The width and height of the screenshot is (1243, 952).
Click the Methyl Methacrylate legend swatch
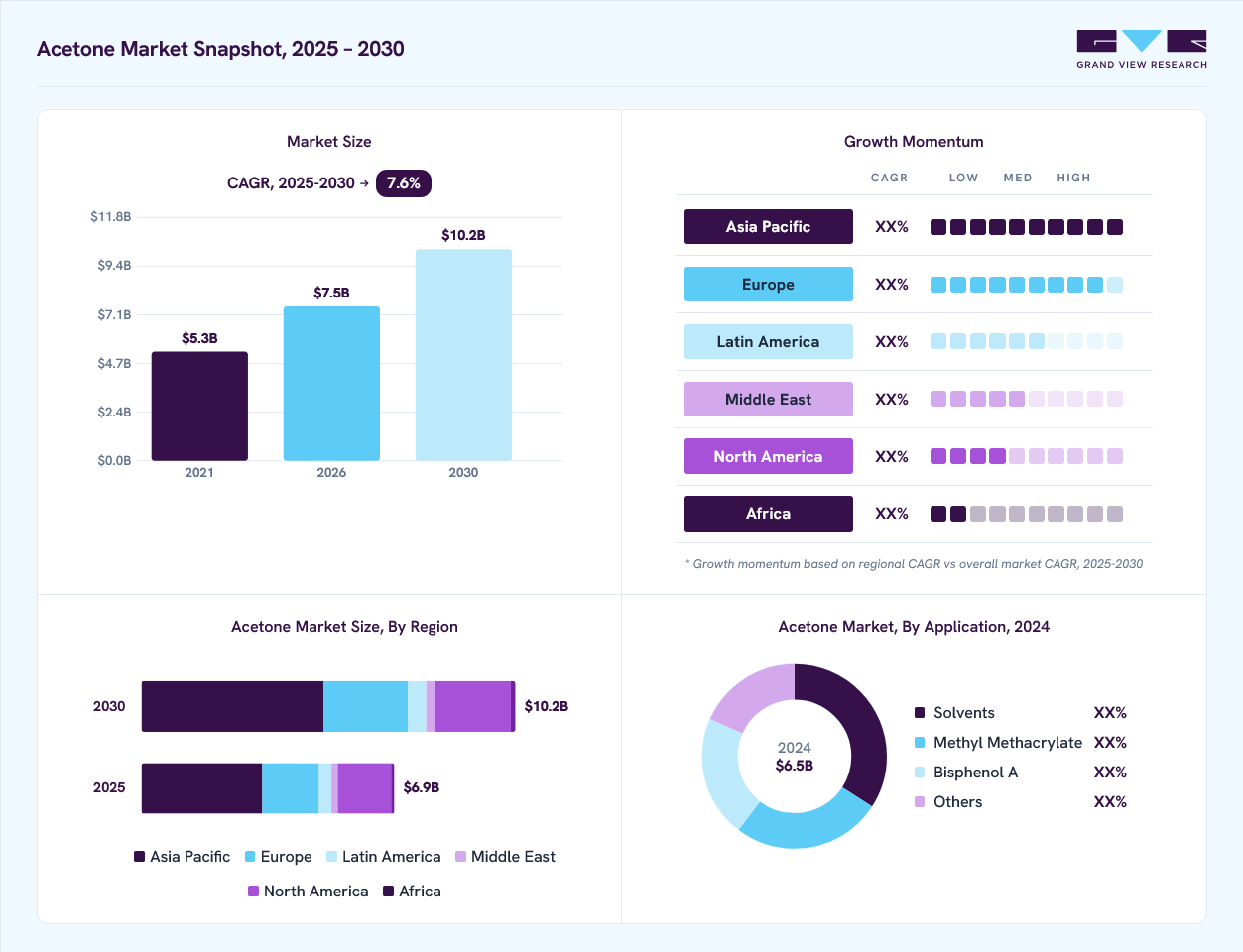(x=920, y=743)
